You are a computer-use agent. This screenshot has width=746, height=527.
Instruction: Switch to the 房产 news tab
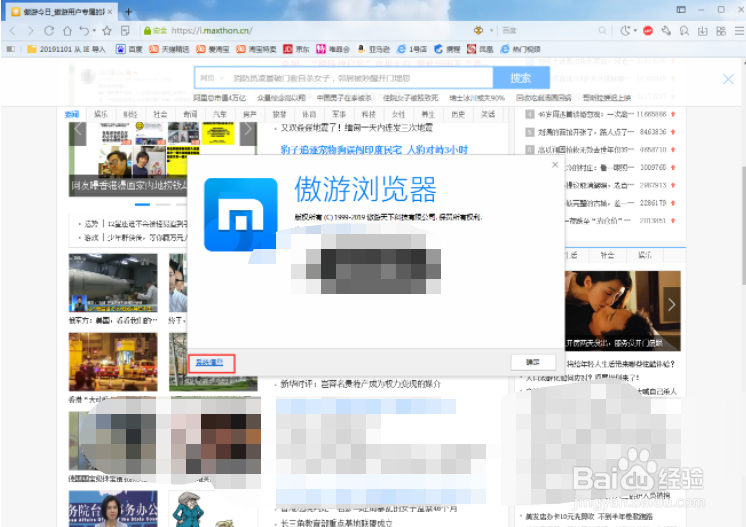point(249,114)
